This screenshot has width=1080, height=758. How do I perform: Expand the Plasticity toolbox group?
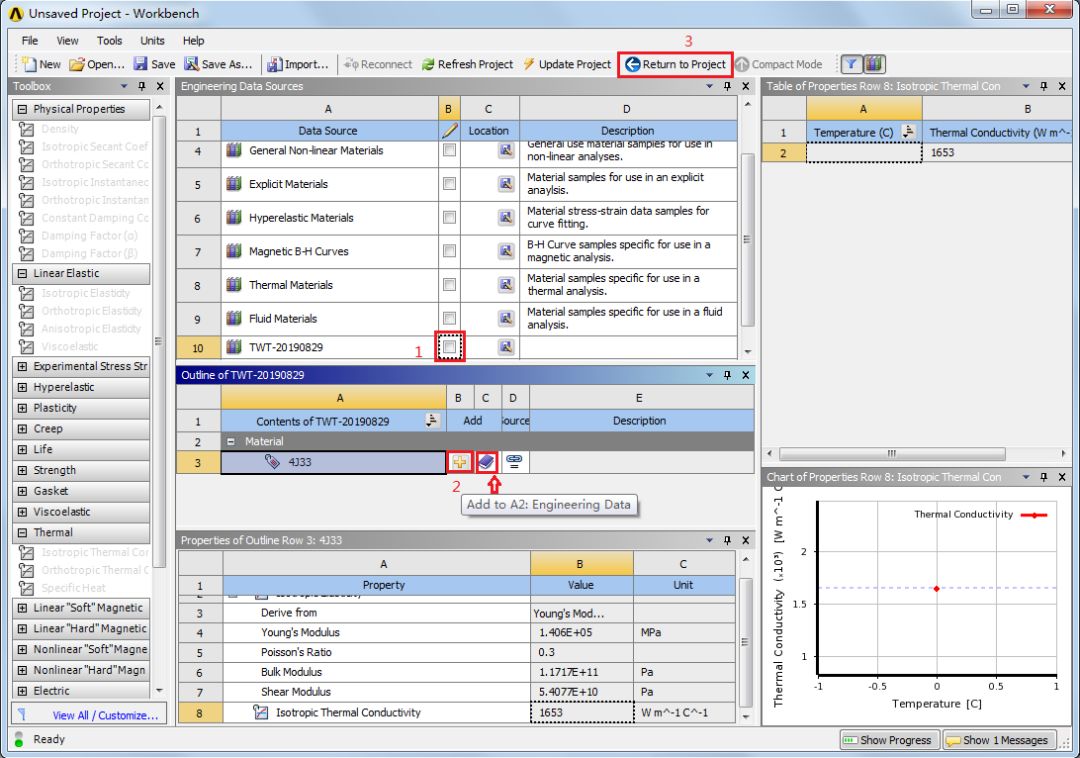click(x=22, y=408)
